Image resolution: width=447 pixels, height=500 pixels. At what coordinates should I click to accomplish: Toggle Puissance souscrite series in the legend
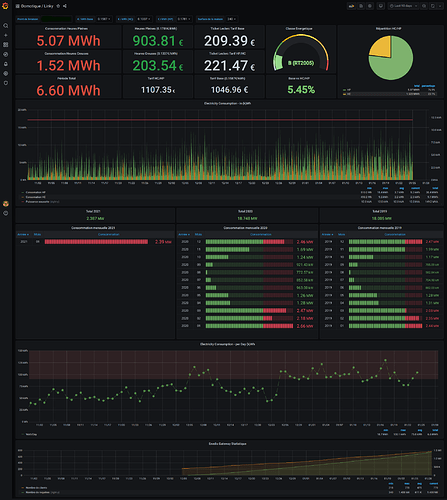[x=37, y=202]
